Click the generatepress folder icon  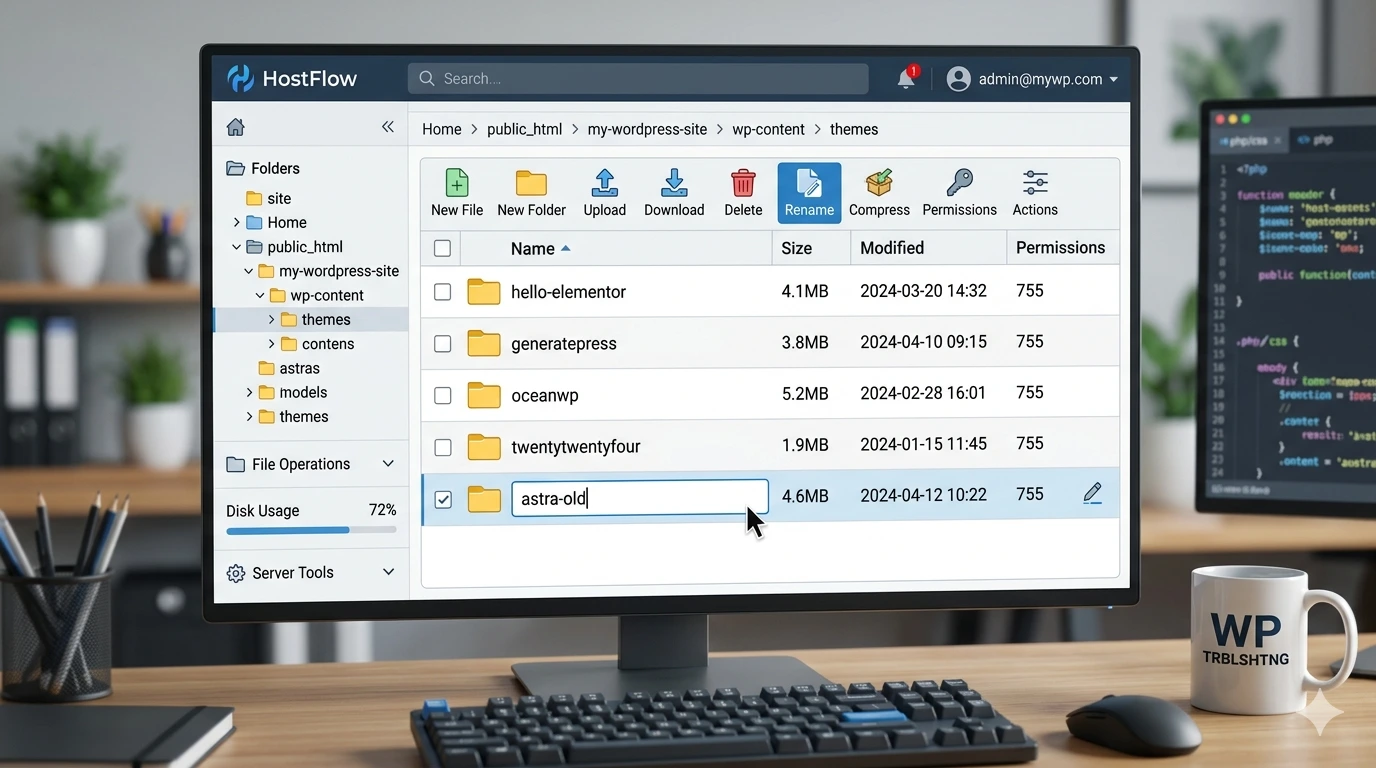[x=484, y=343]
